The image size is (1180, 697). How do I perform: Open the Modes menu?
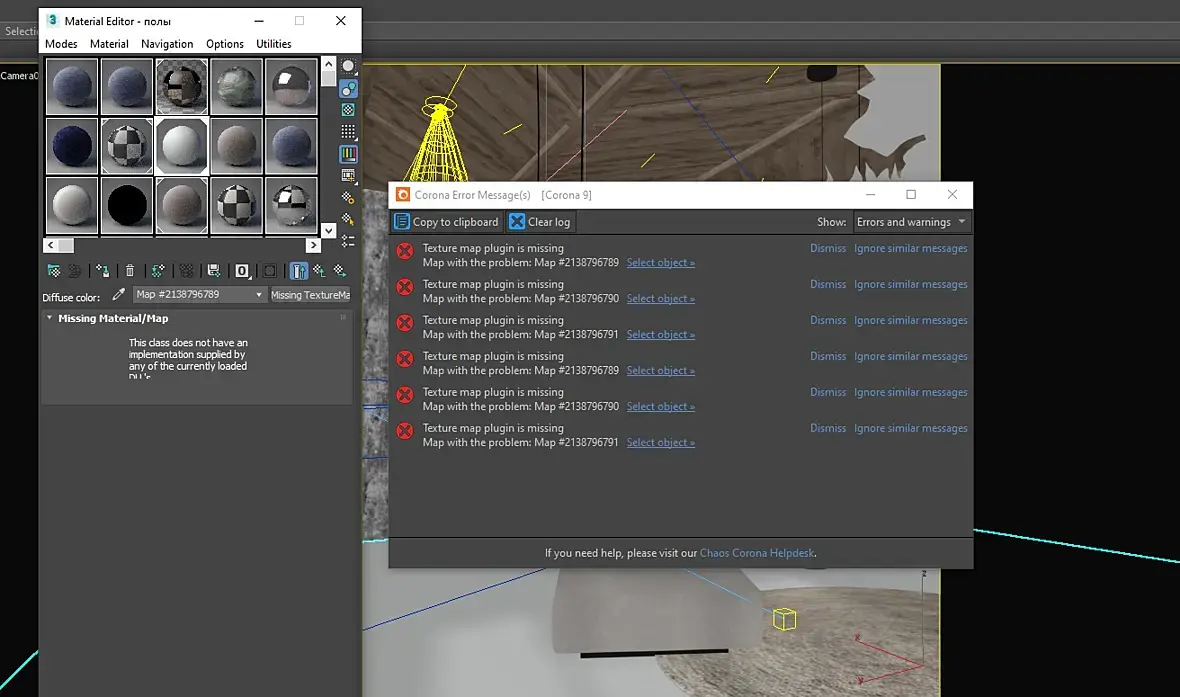click(61, 44)
